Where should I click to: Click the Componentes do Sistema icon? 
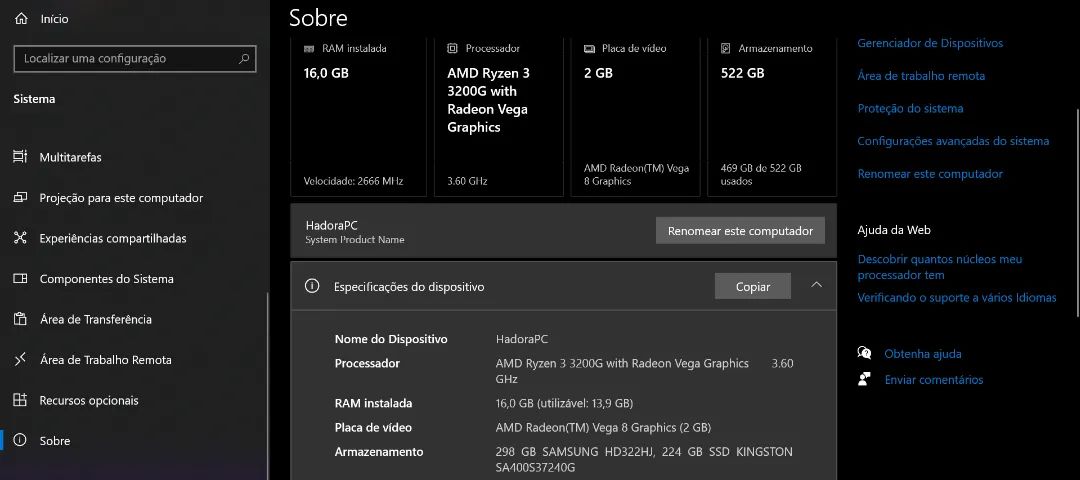click(20, 279)
